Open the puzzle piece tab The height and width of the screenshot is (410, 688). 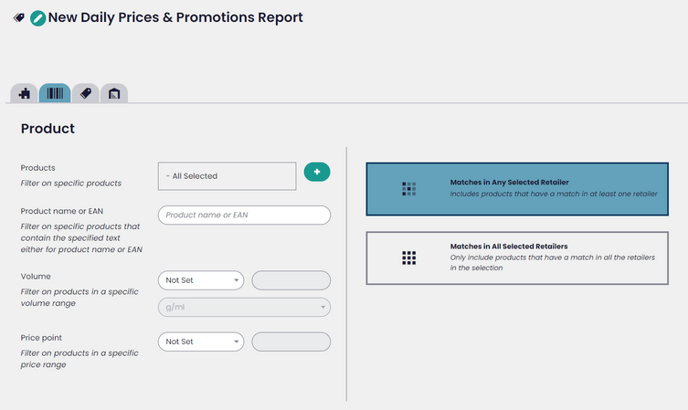tap(24, 93)
